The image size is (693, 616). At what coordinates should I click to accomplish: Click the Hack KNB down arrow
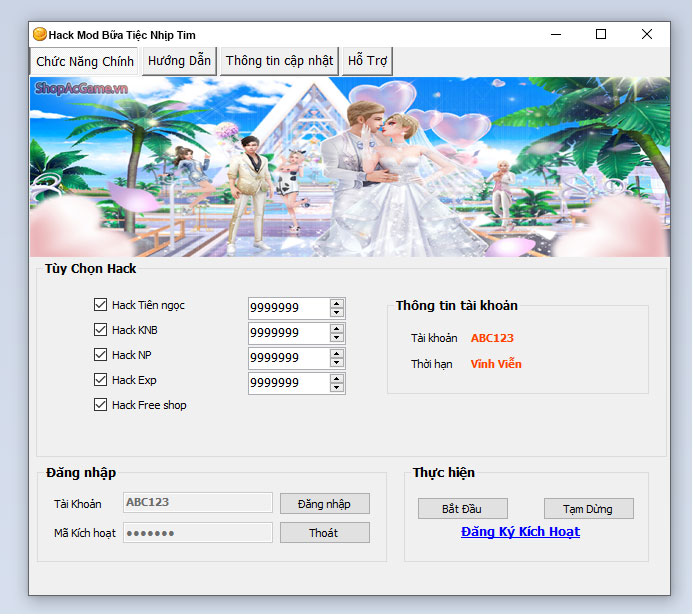pos(337,338)
